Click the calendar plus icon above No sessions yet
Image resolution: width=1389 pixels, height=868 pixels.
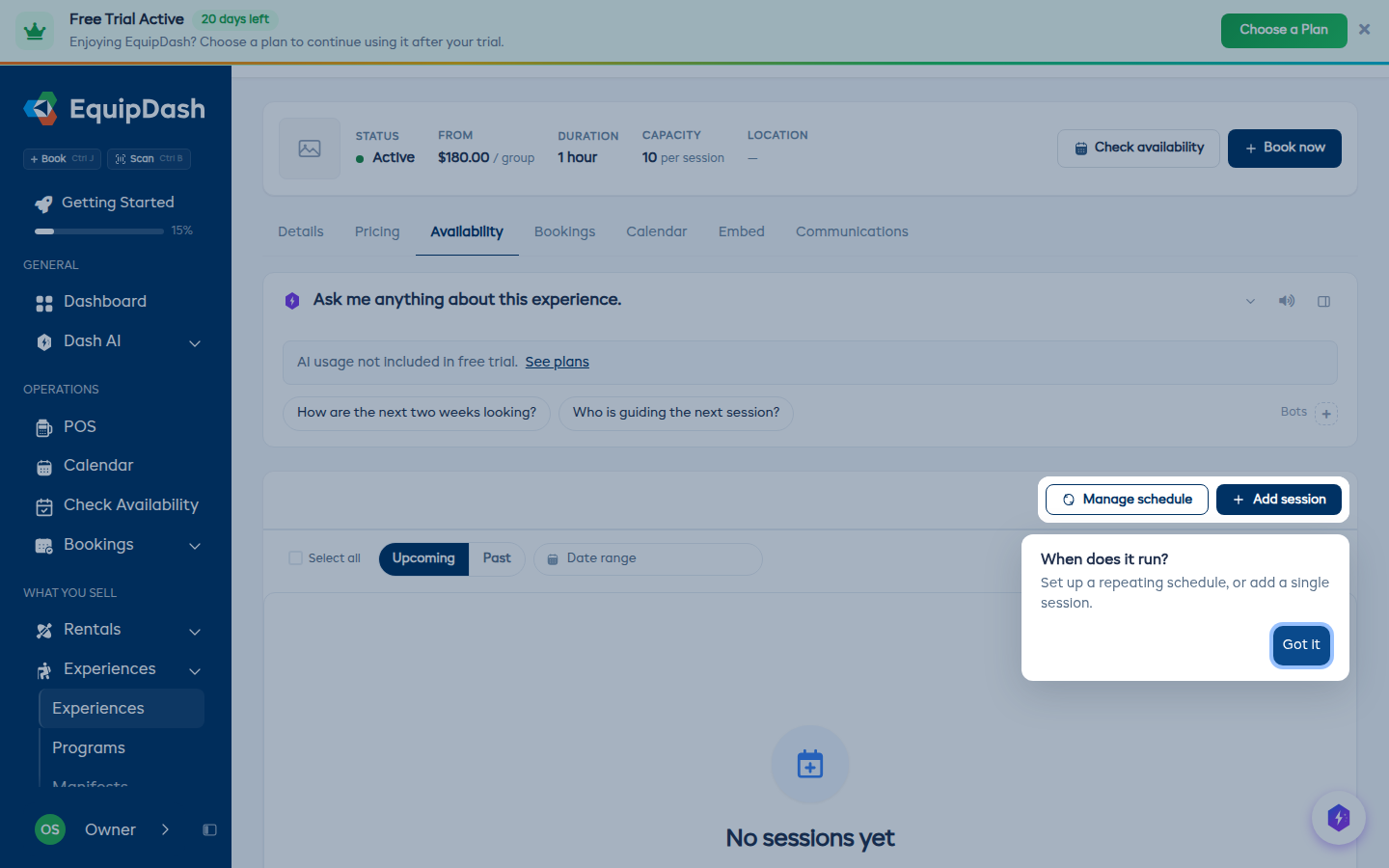click(x=810, y=764)
